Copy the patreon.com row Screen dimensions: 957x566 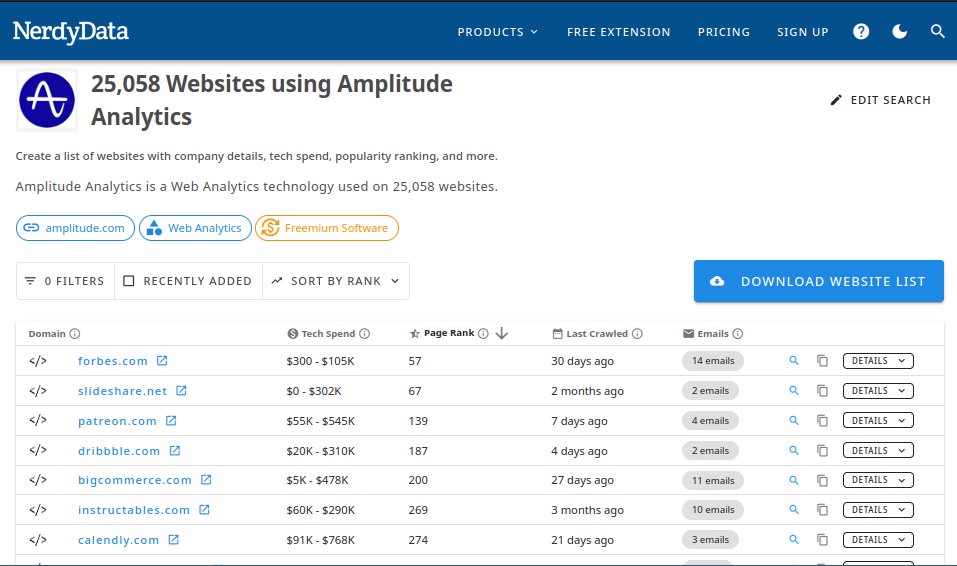[x=823, y=421]
